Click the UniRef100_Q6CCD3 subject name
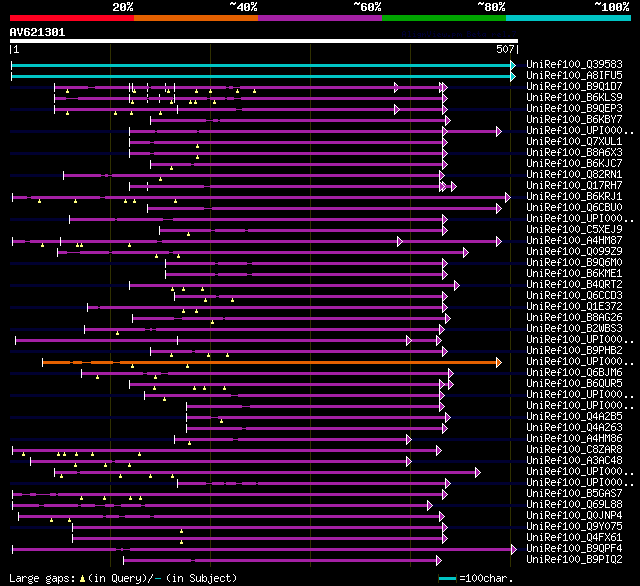This screenshot has height=586, width=640. click(x=574, y=296)
